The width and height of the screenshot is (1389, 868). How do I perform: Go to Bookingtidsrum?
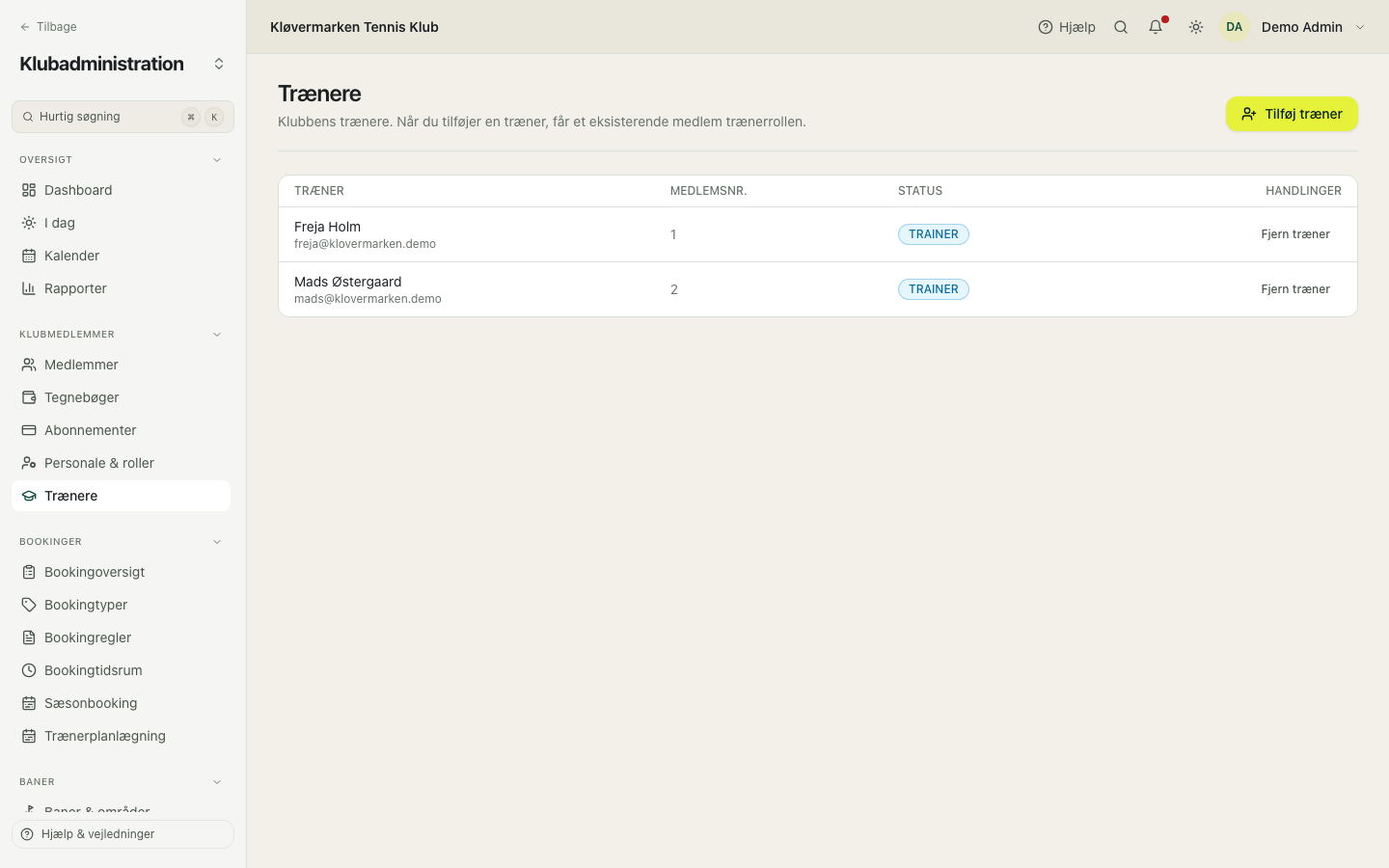pos(121,670)
